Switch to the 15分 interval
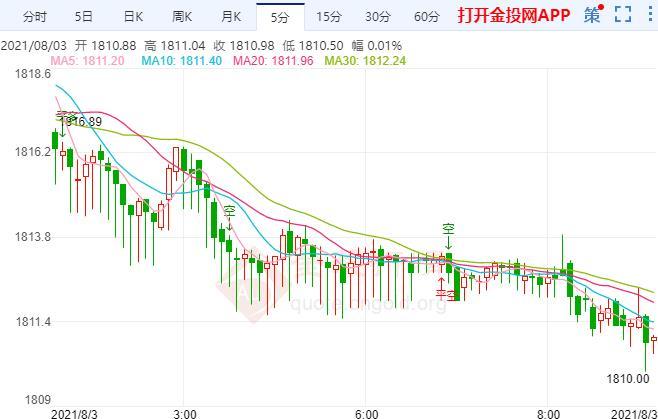This screenshot has height=419, width=658. [329, 17]
